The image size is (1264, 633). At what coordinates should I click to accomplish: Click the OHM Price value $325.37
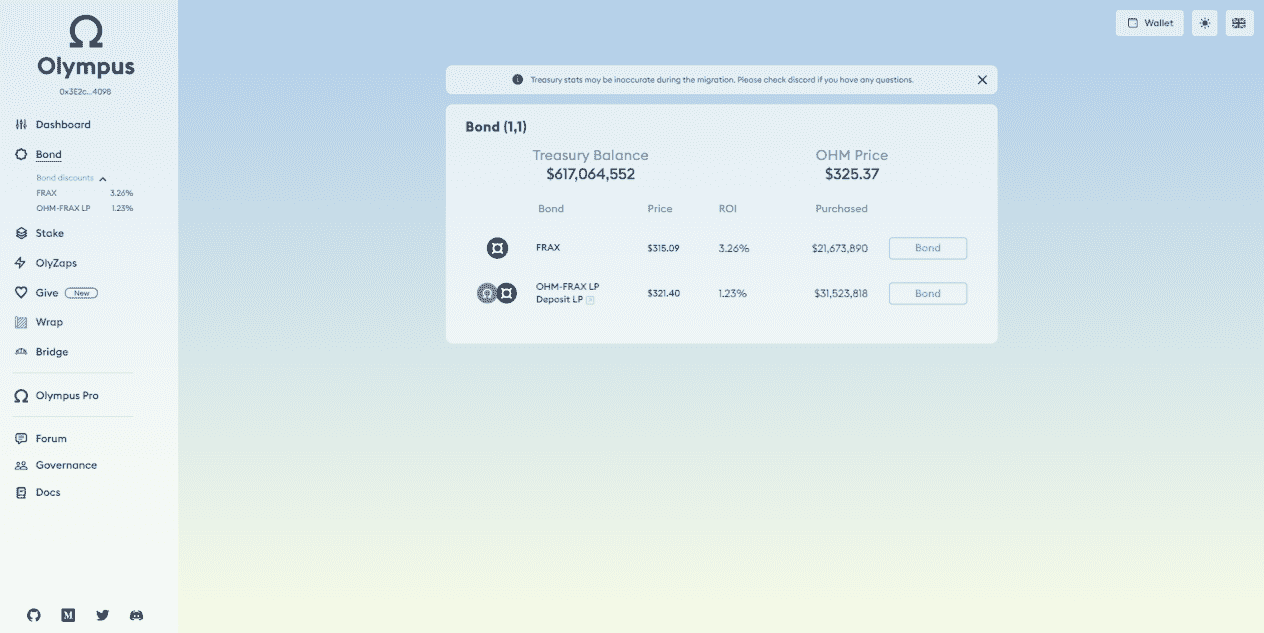[852, 174]
